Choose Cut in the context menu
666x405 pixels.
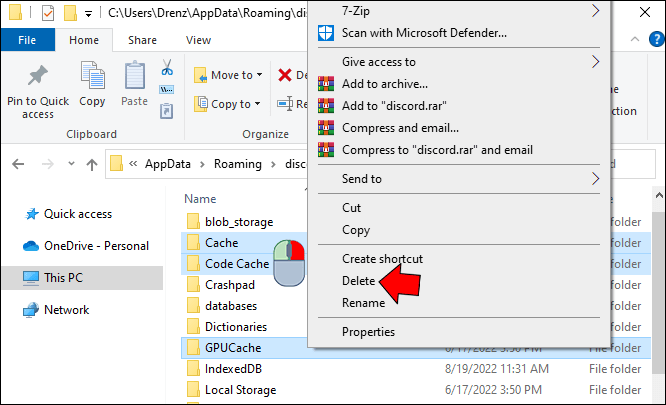coord(351,208)
